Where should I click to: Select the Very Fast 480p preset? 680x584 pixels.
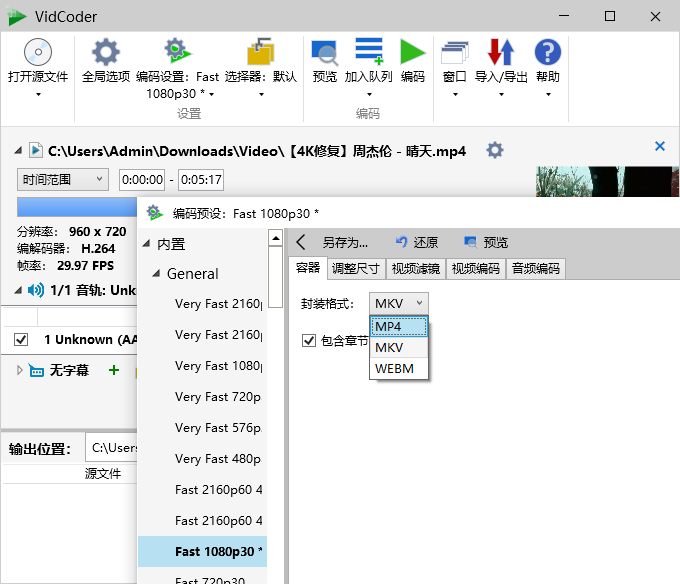[203, 459]
